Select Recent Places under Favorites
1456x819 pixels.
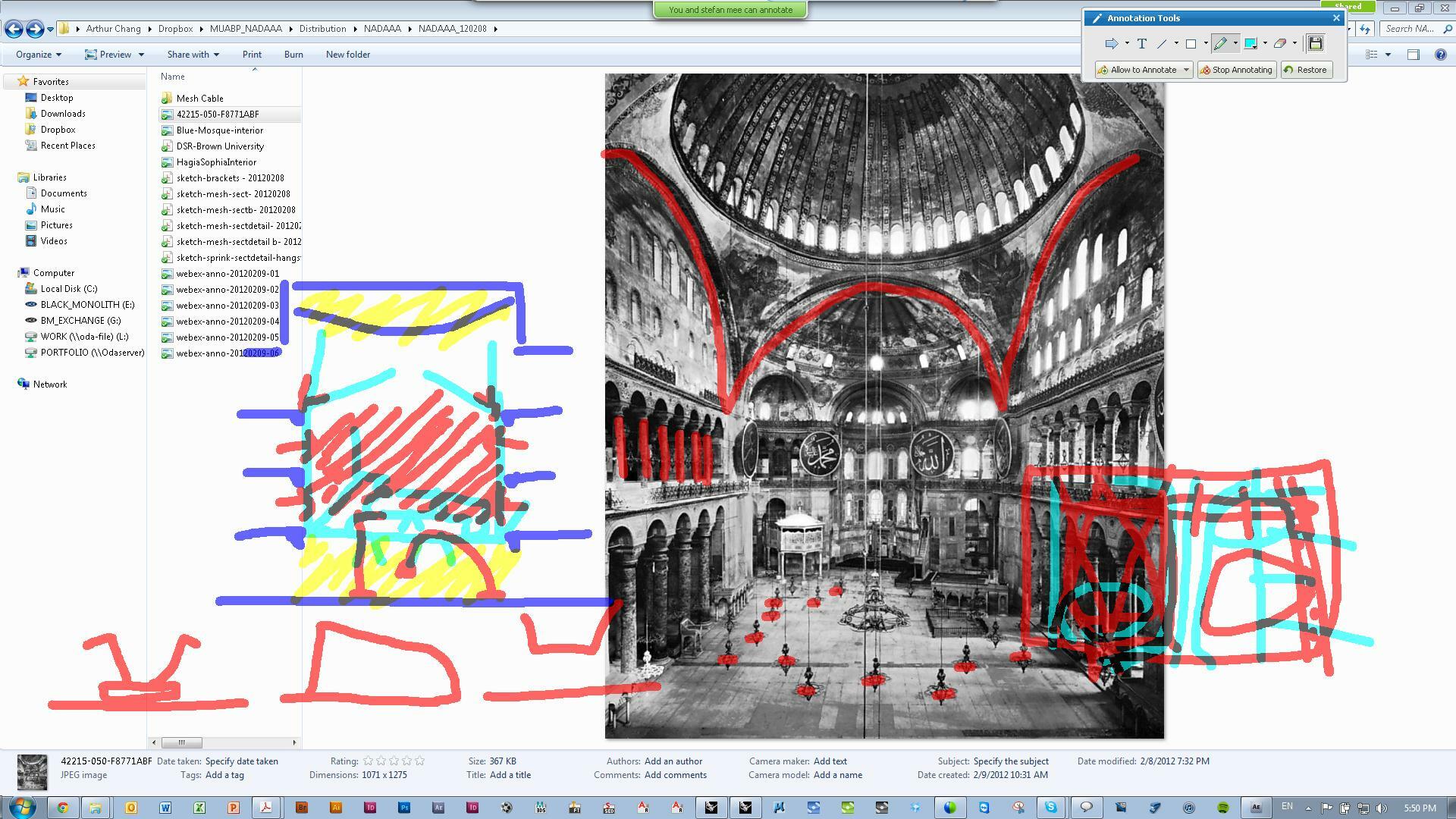(67, 146)
